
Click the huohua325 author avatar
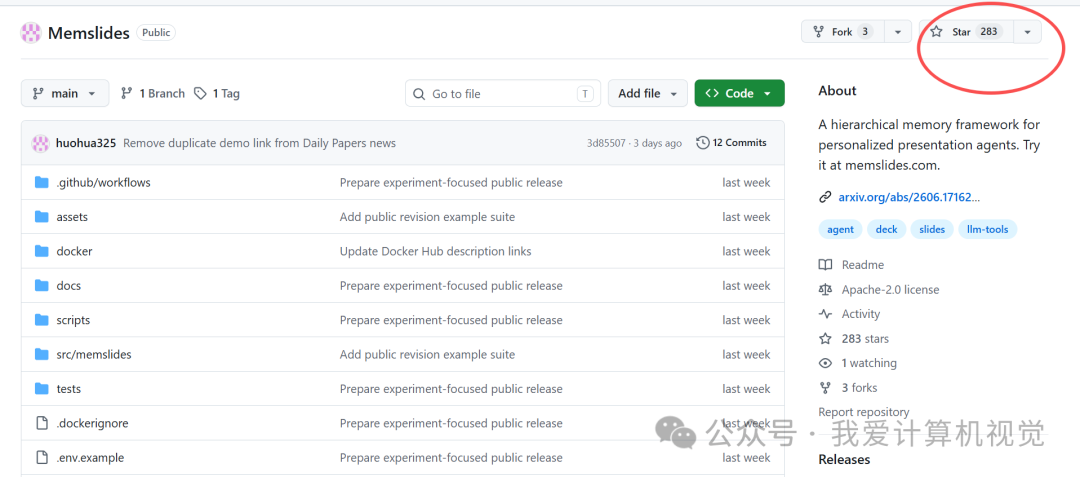pos(41,143)
